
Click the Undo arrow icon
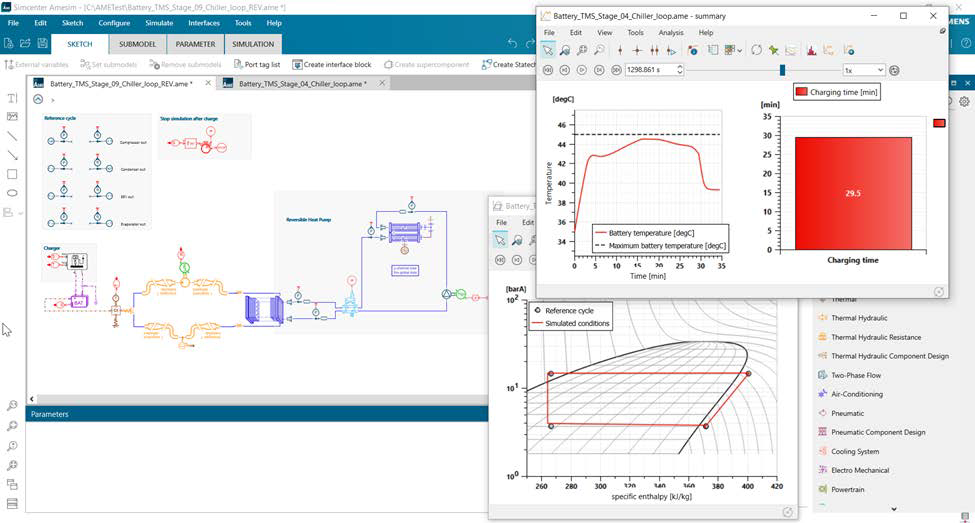tap(513, 43)
